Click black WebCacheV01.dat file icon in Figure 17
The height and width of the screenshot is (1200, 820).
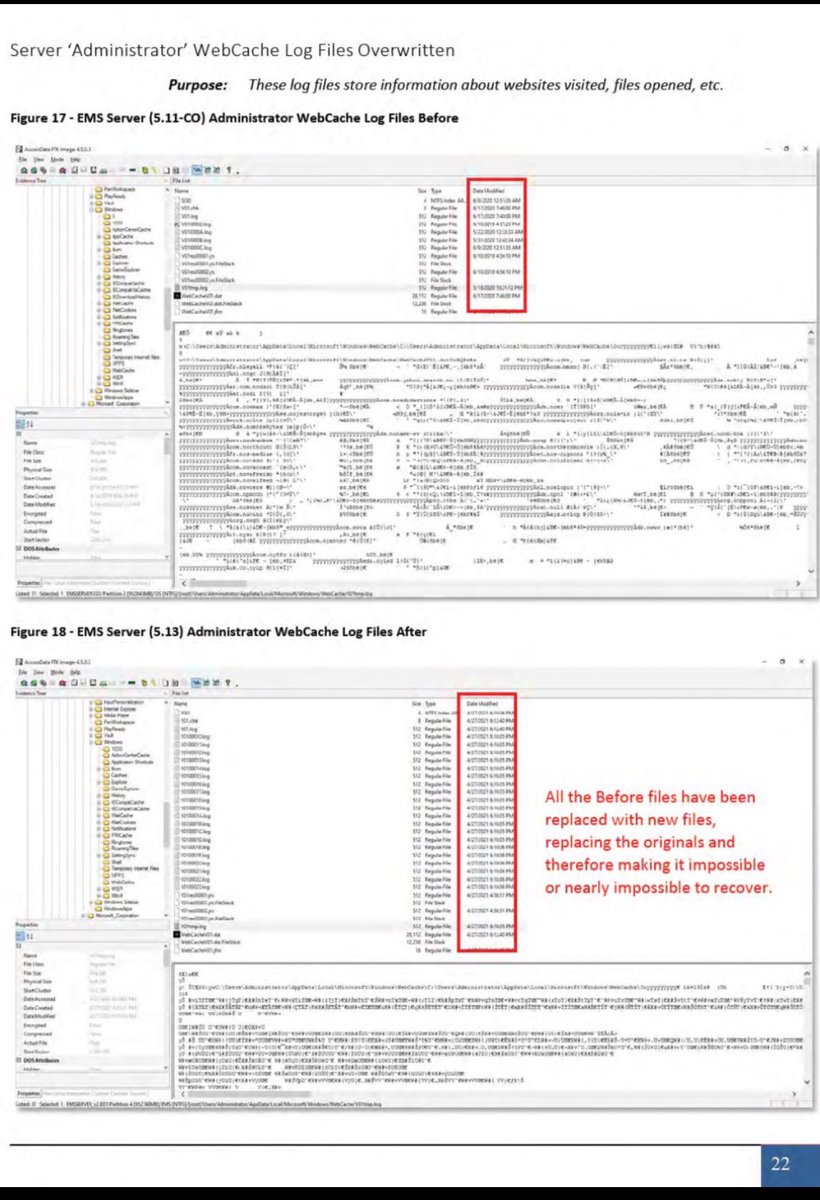(177, 296)
